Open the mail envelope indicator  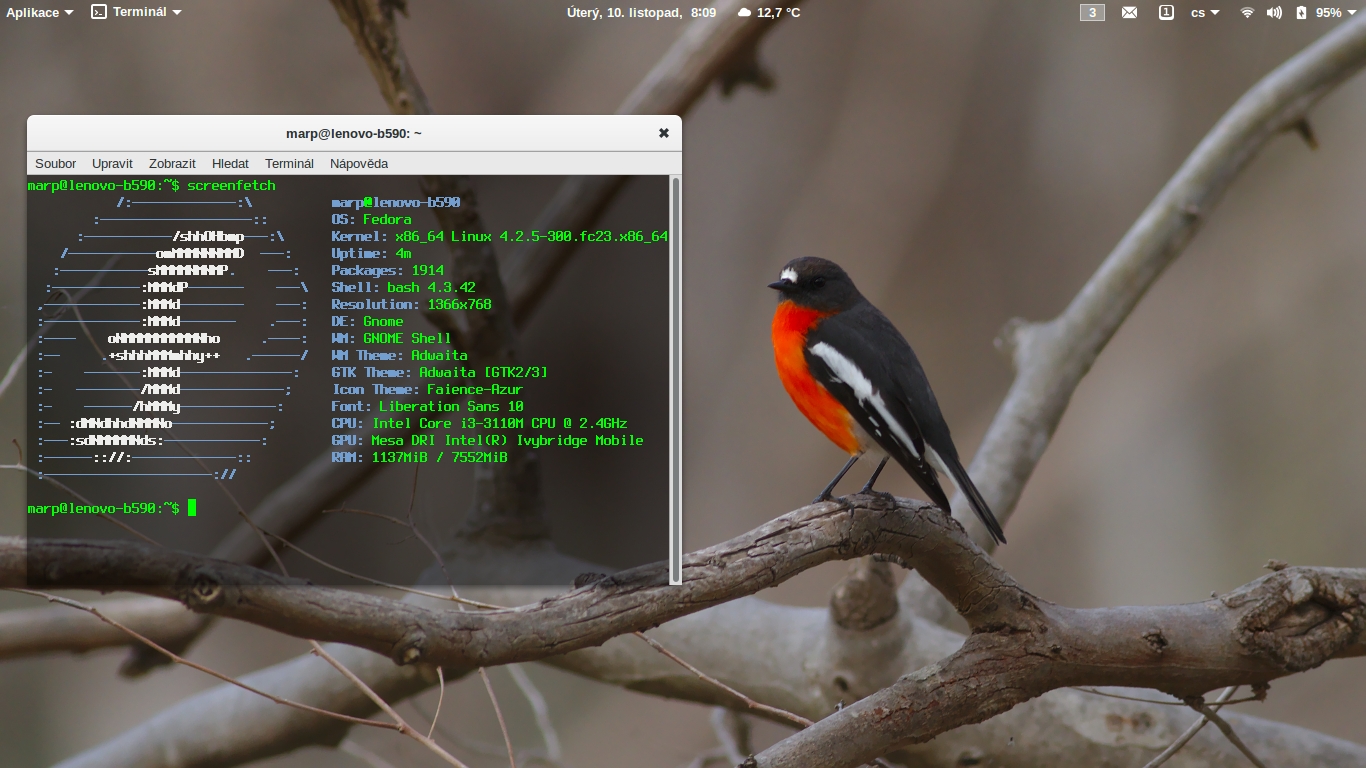coord(1129,13)
